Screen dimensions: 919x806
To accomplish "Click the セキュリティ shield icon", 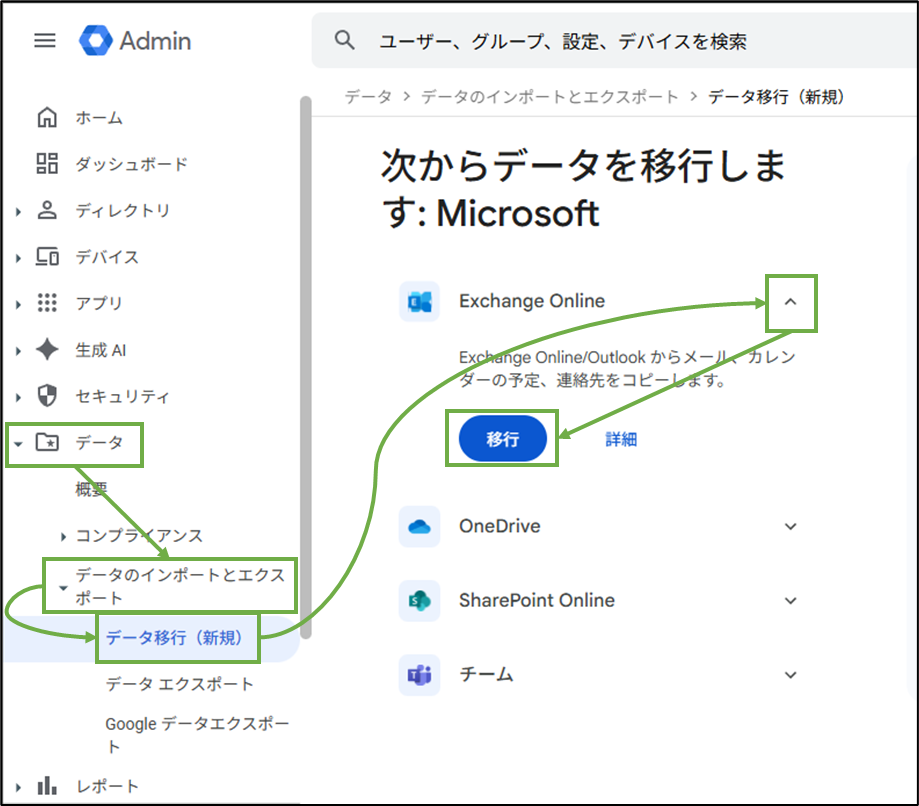I will point(47,396).
